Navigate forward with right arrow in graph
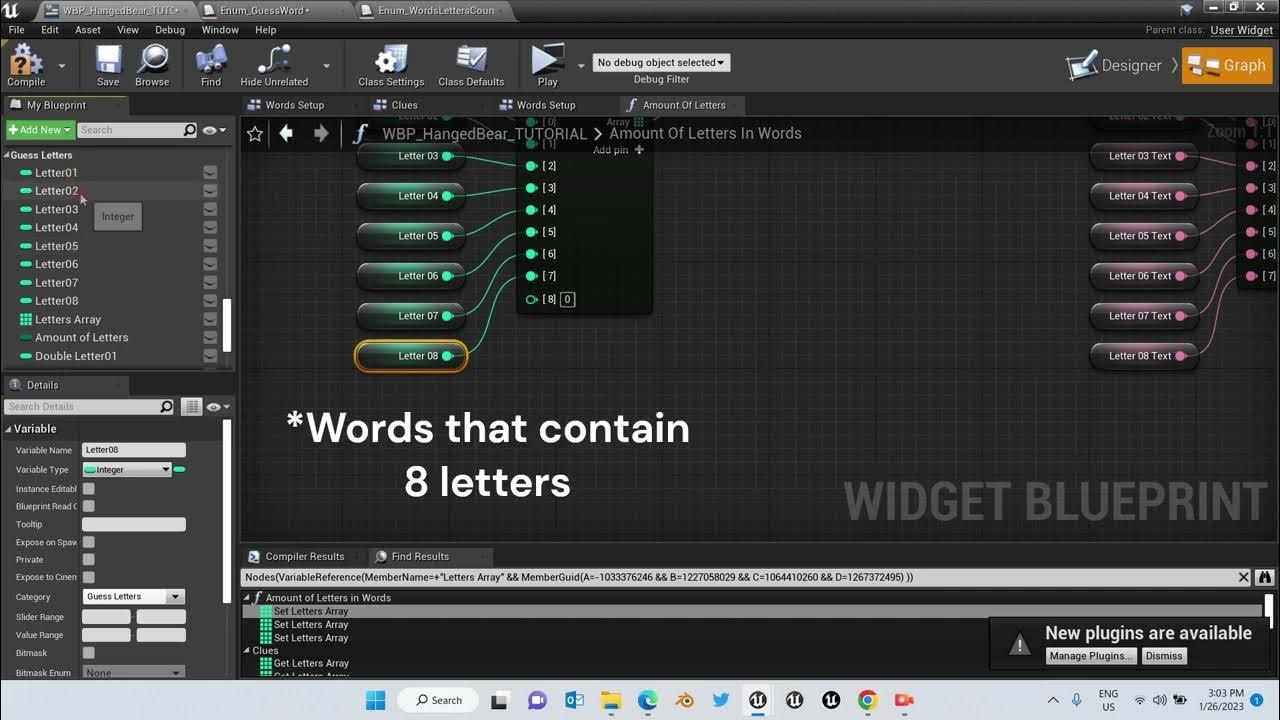The height and width of the screenshot is (720, 1280). point(321,133)
